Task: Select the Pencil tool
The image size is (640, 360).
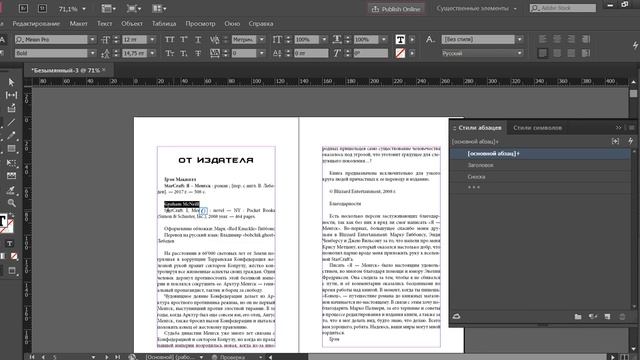Action: [x=11, y=136]
